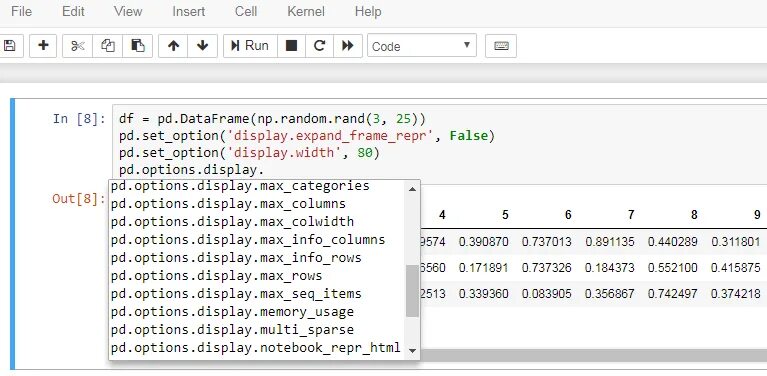This screenshot has width=767, height=376.
Task: Select table cell value 0.552100
Action: tap(673, 268)
